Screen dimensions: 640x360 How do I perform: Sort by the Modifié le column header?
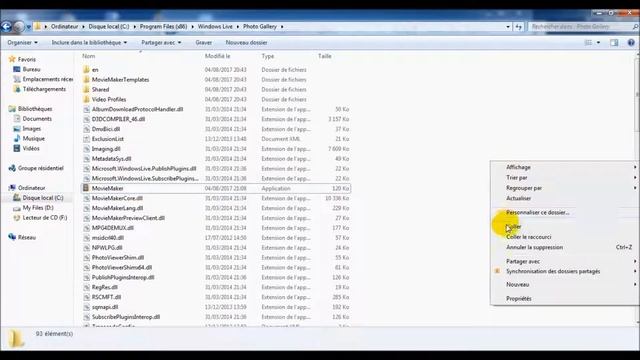pos(218,56)
